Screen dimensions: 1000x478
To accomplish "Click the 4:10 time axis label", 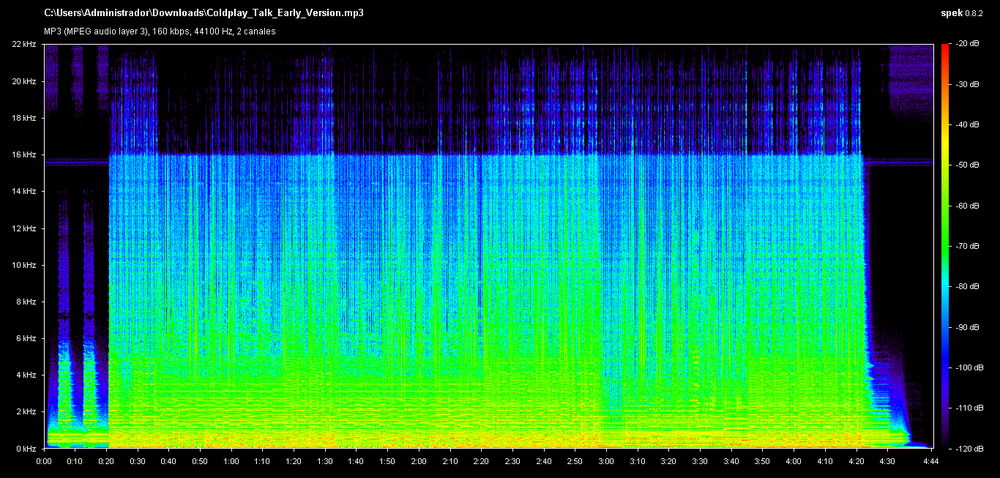I will coord(826,460).
